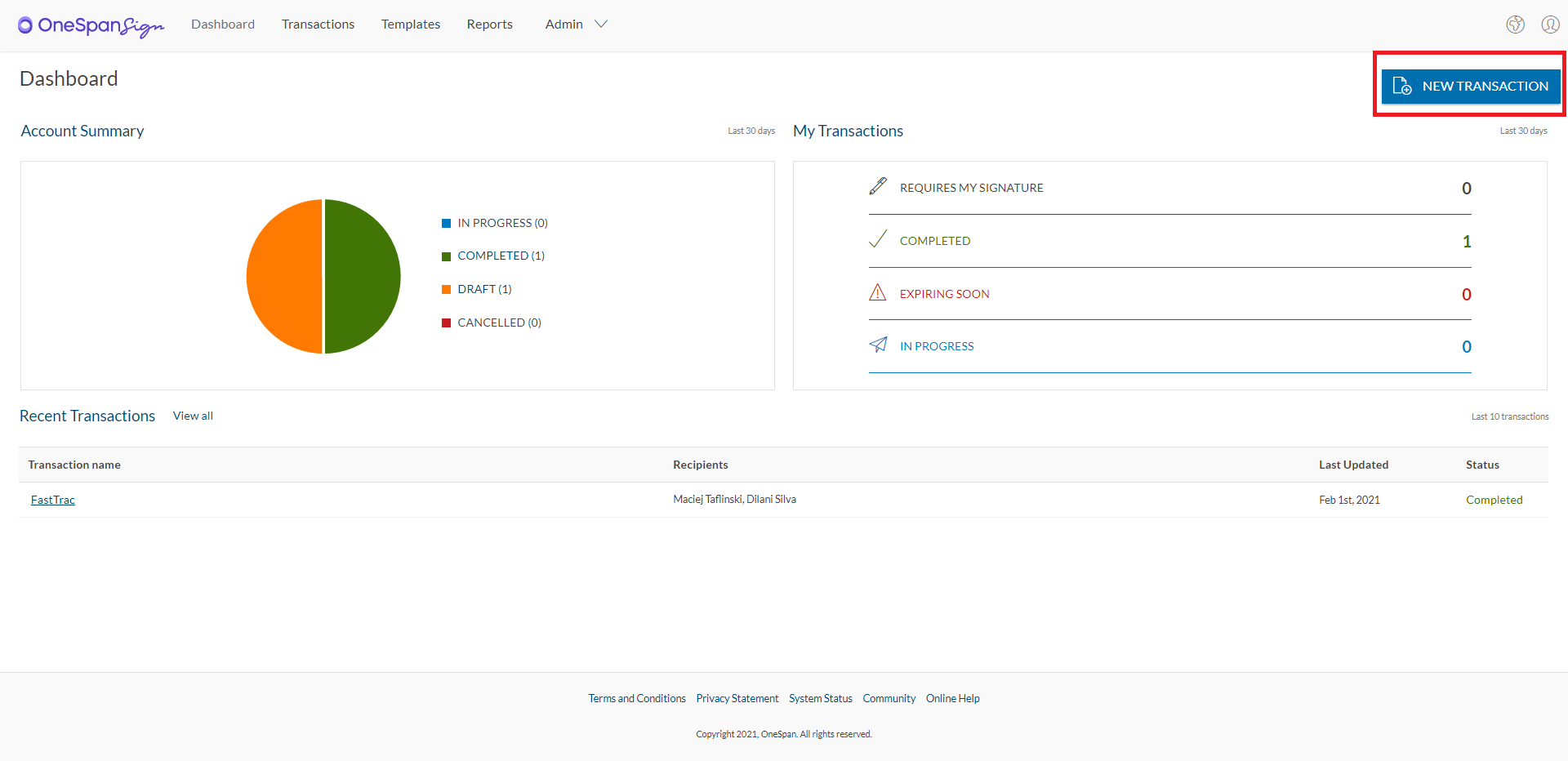Open Terms and Conditions link
This screenshot has width=1568, height=761.
tap(637, 698)
